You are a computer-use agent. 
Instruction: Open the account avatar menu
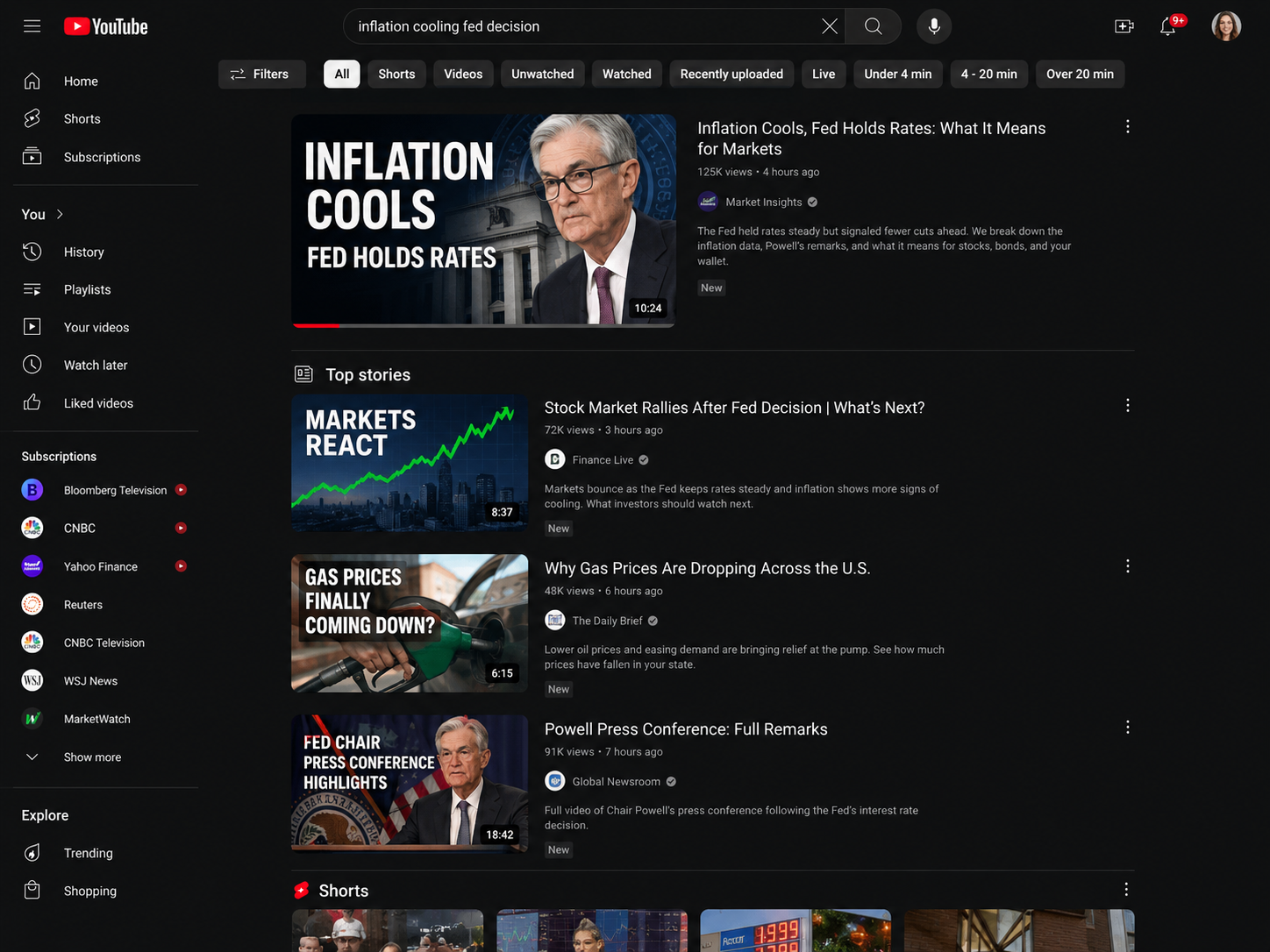(1226, 26)
